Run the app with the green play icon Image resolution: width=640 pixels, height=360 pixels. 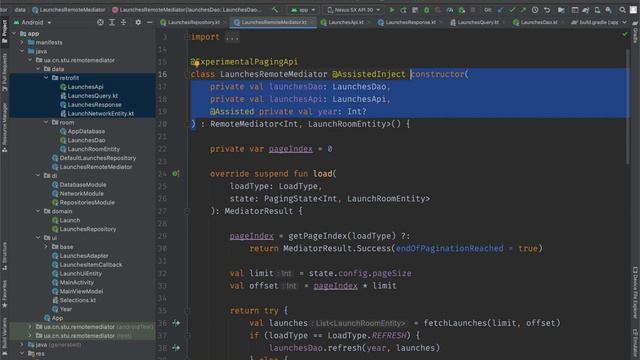point(392,9)
